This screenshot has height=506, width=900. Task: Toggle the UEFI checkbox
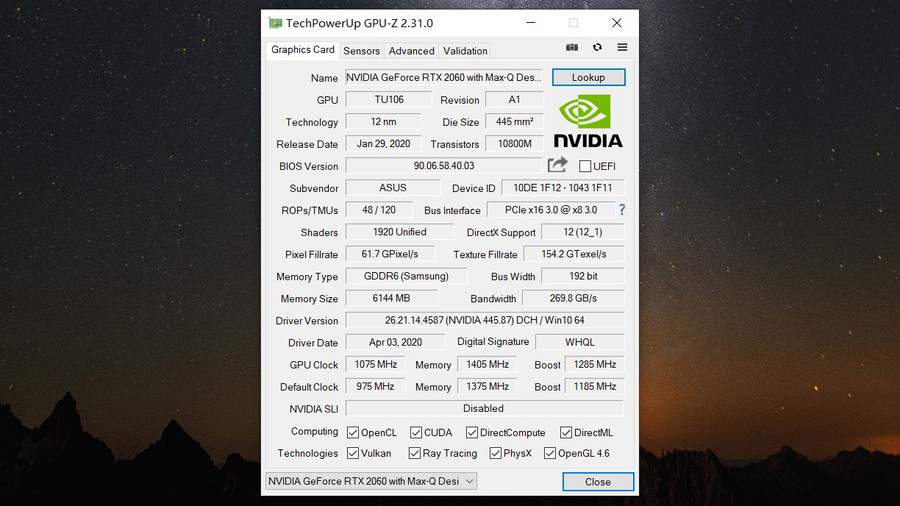coord(585,166)
